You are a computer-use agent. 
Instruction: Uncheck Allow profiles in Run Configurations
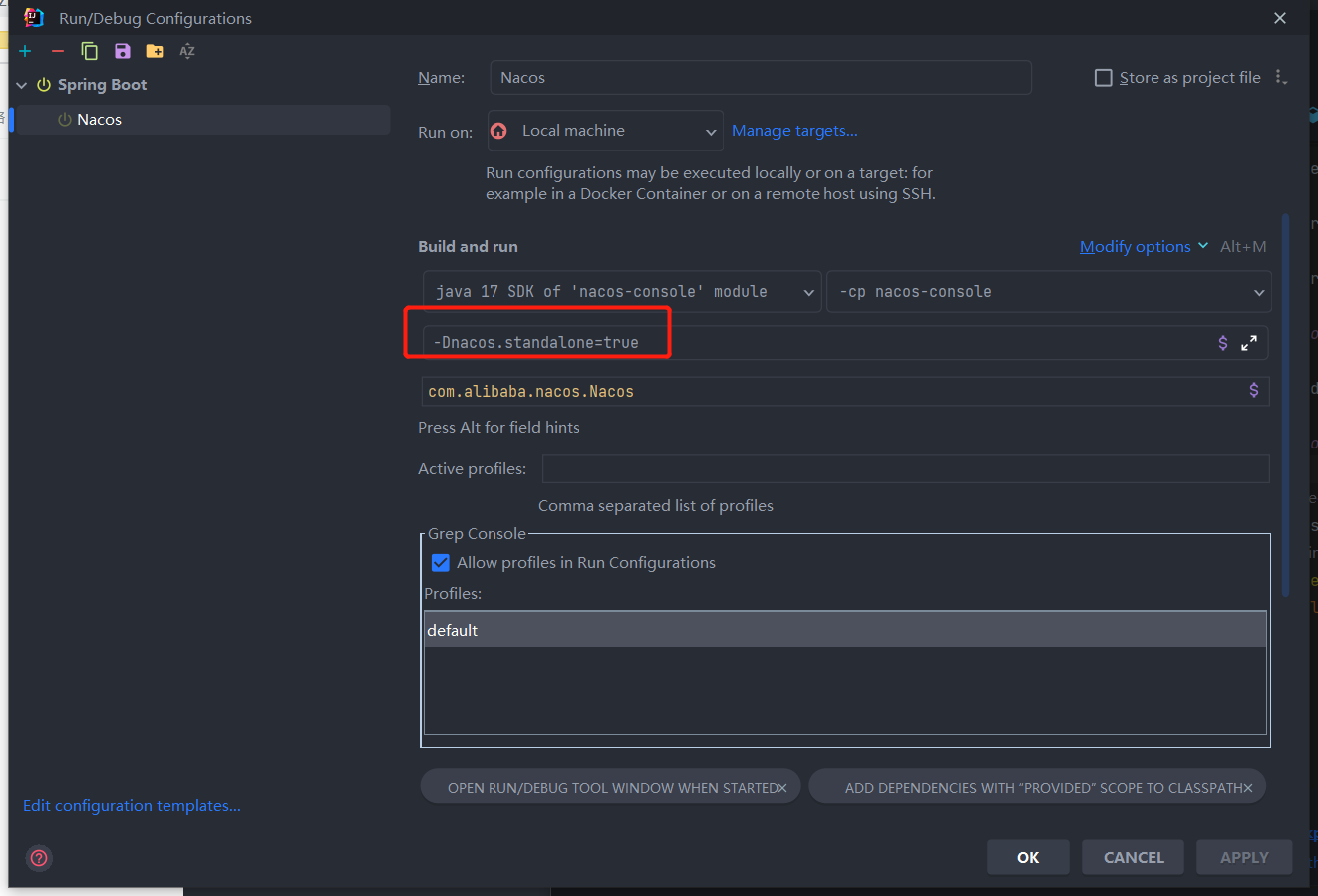click(x=440, y=563)
